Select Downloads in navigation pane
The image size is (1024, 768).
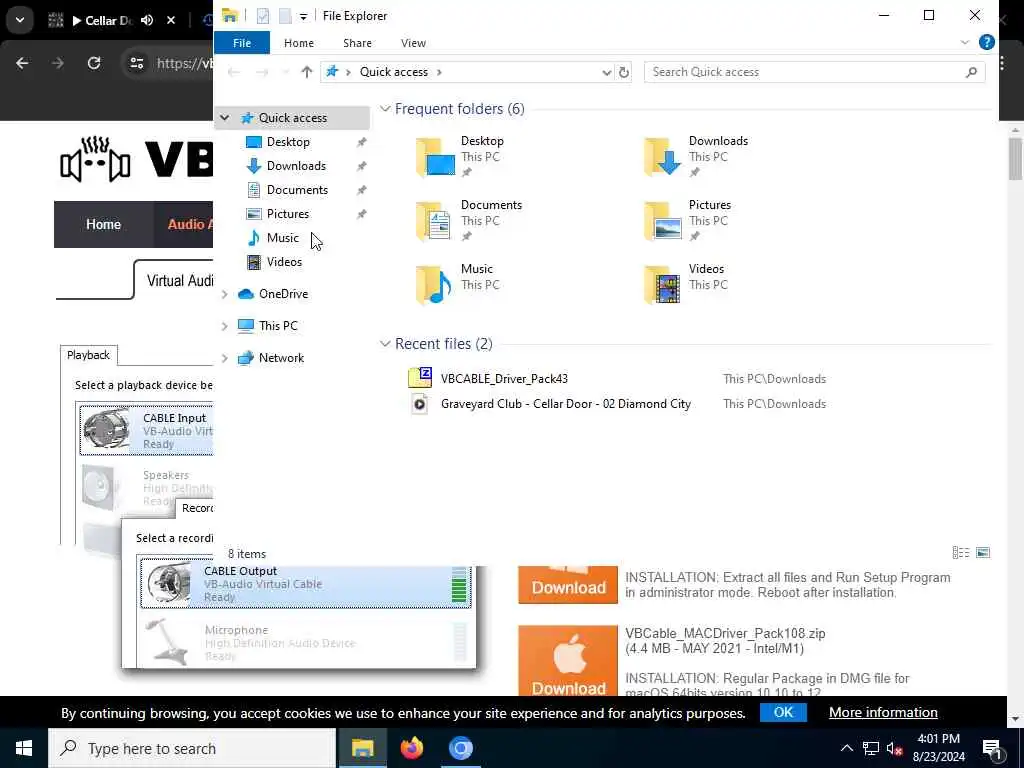[296, 166]
